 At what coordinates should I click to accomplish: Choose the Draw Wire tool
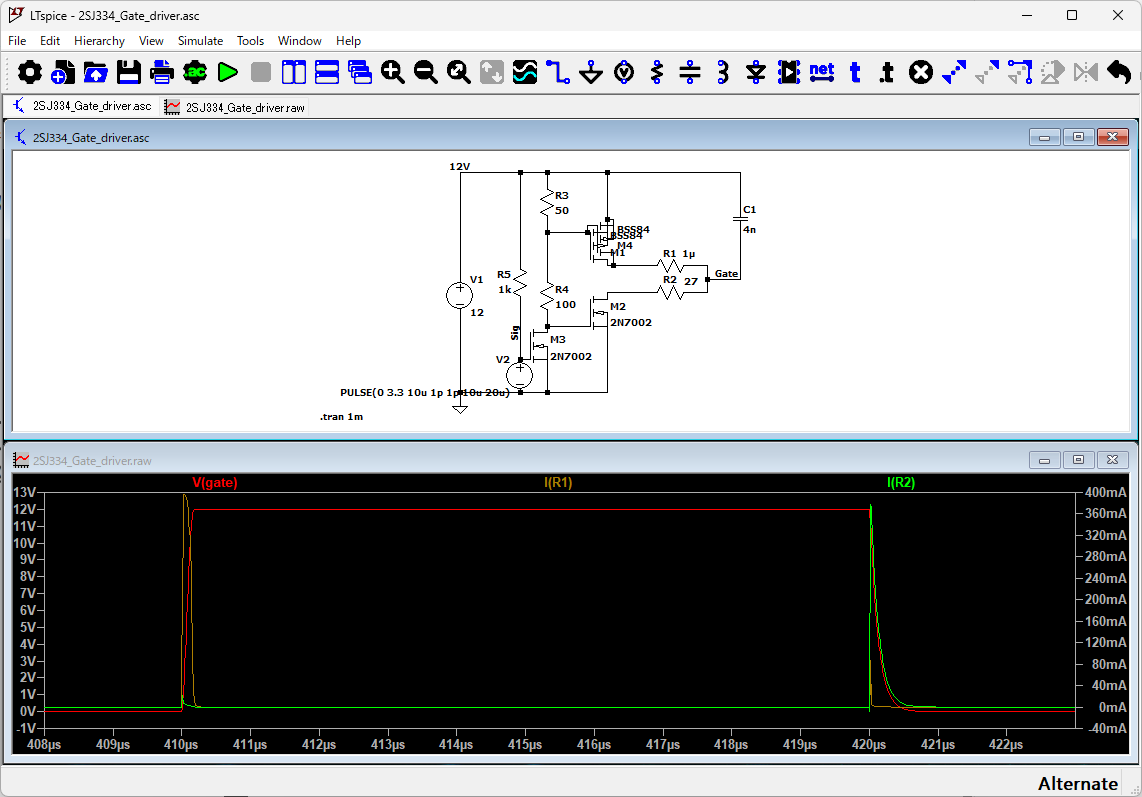[x=557, y=72]
